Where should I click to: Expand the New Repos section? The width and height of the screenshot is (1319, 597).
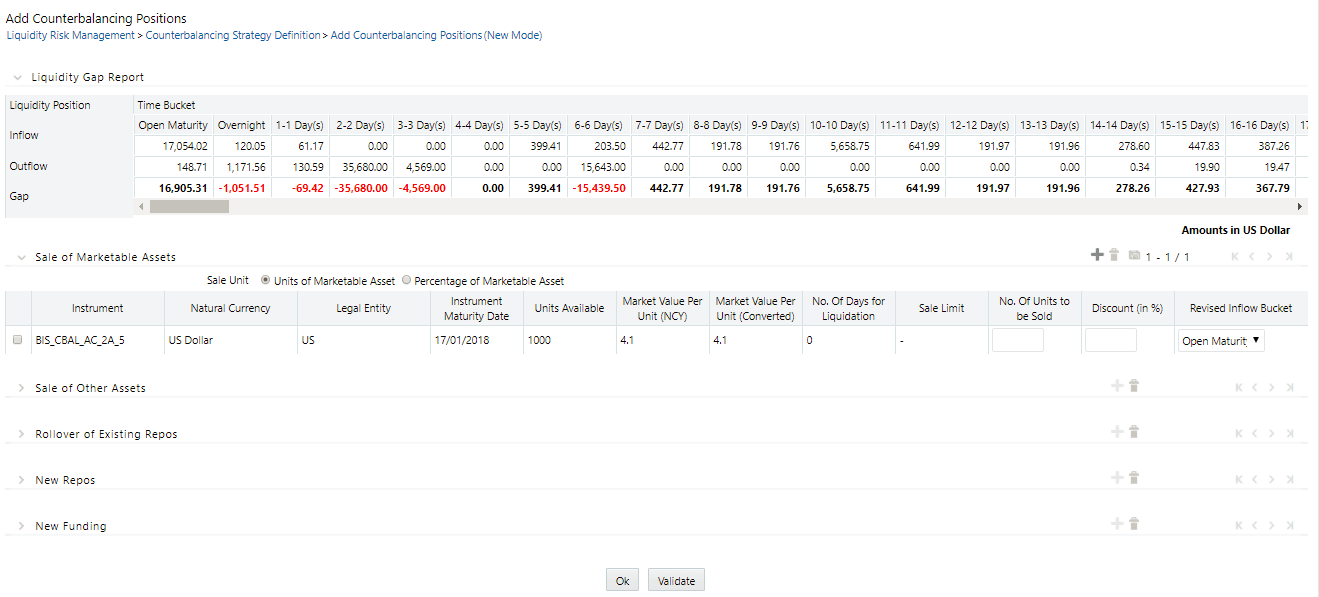21,480
